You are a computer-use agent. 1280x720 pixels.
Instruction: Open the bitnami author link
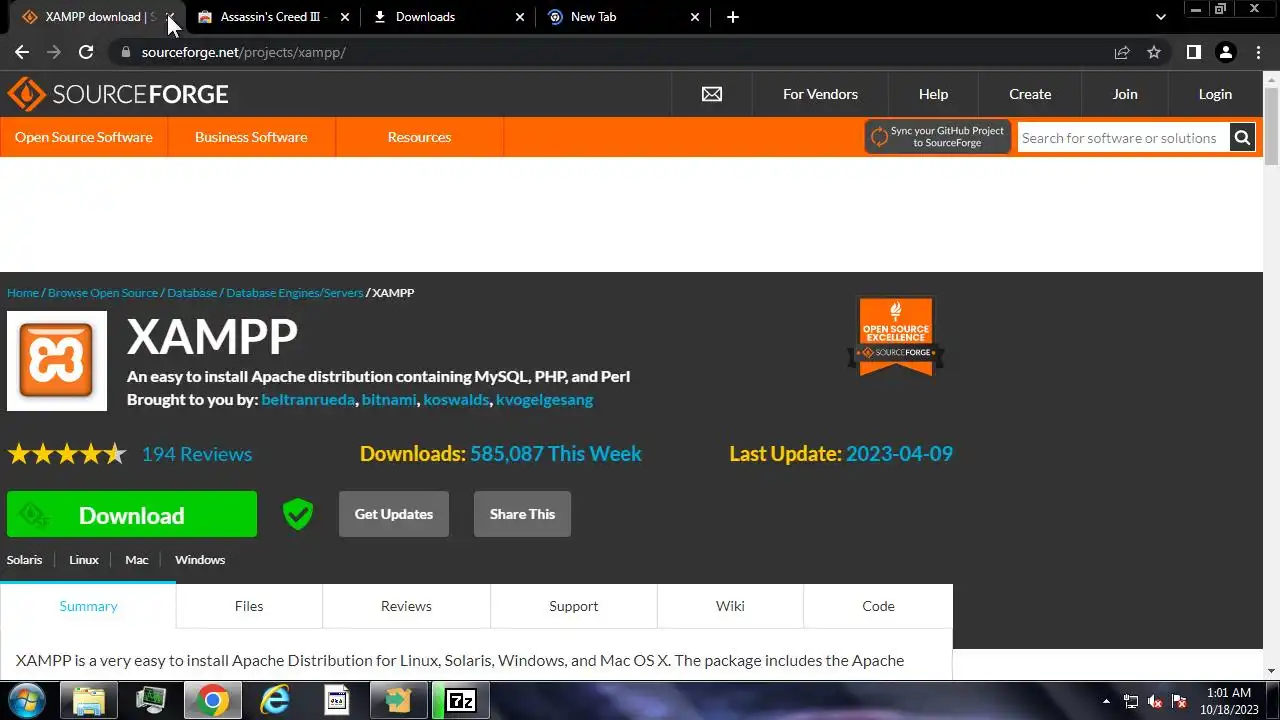coord(389,399)
